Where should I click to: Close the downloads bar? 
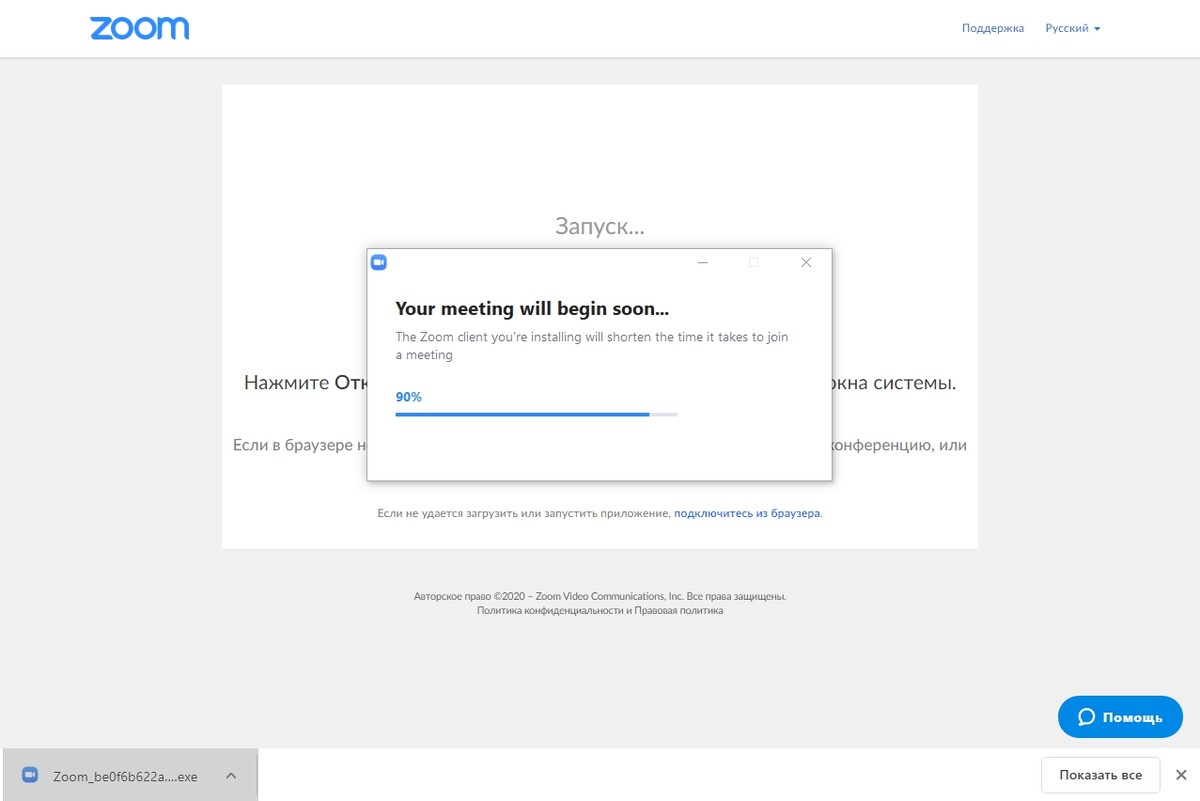click(1181, 775)
